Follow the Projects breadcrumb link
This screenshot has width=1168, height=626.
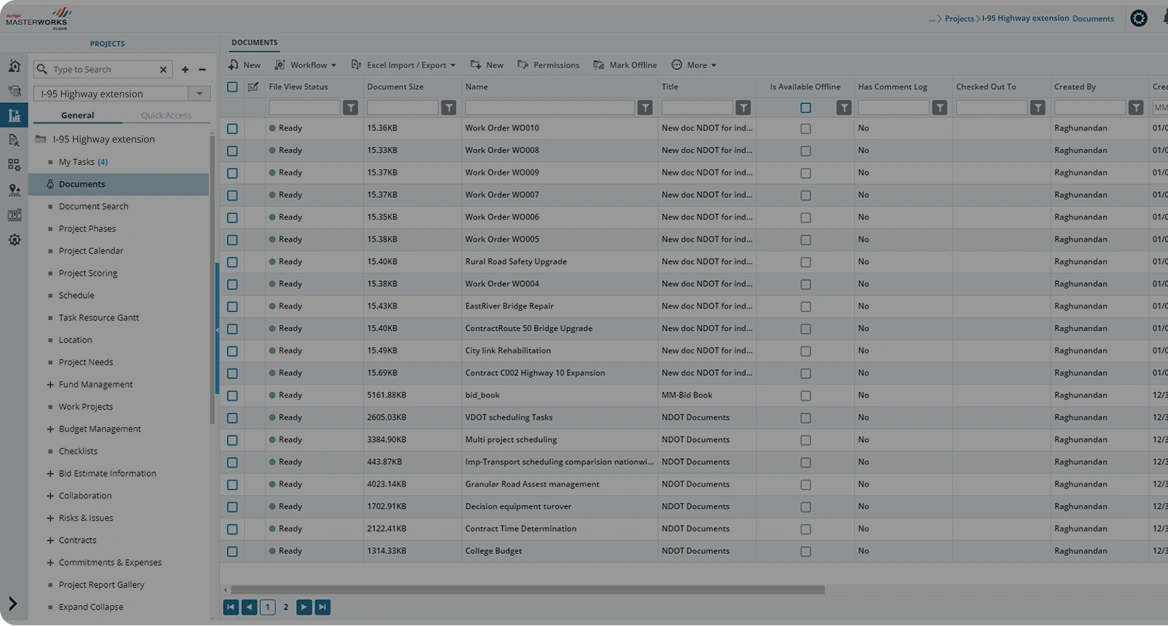point(959,19)
